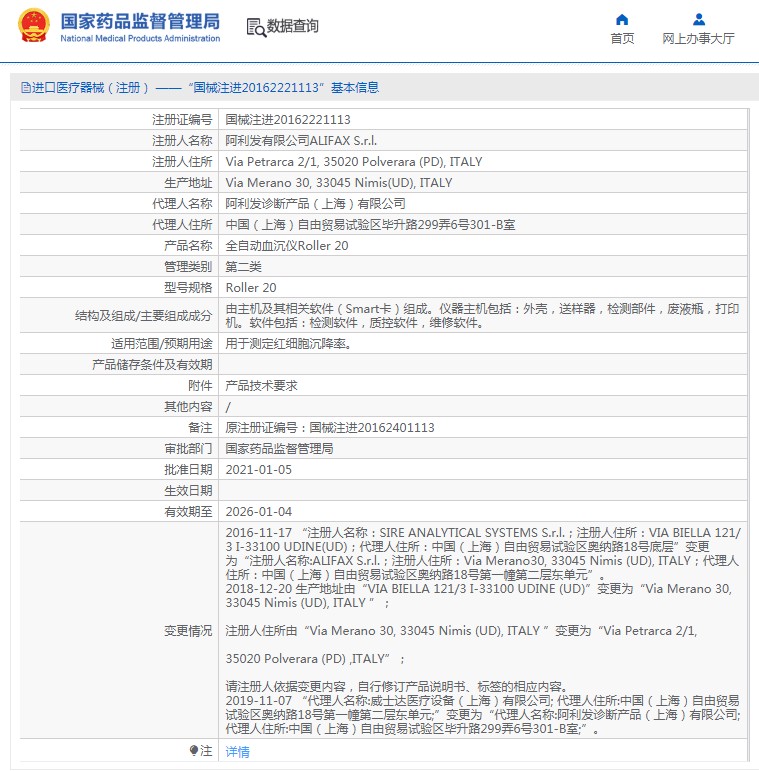This screenshot has width=759, height=771.
Task: Click remark 原注册证编号：国械注进20162401113
Action: (x=330, y=428)
